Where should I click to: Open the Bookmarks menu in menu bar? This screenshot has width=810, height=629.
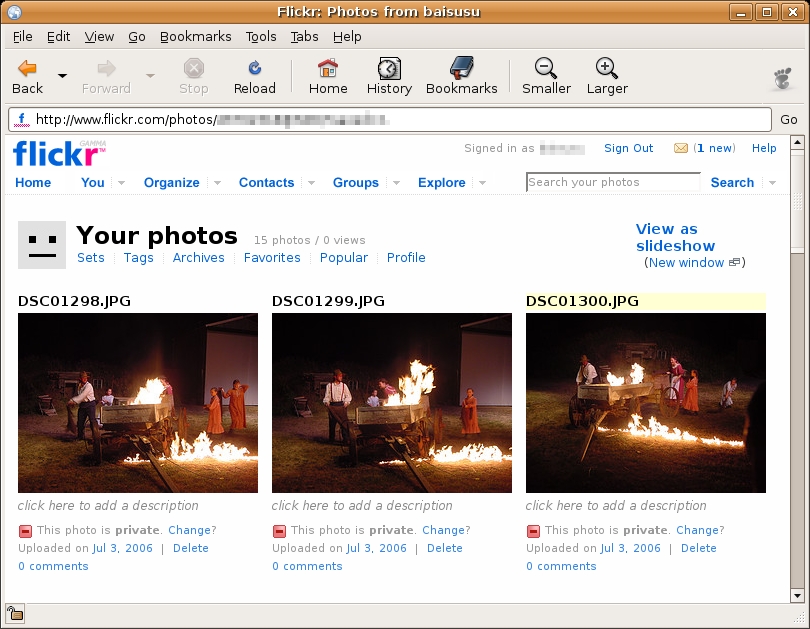[196, 36]
